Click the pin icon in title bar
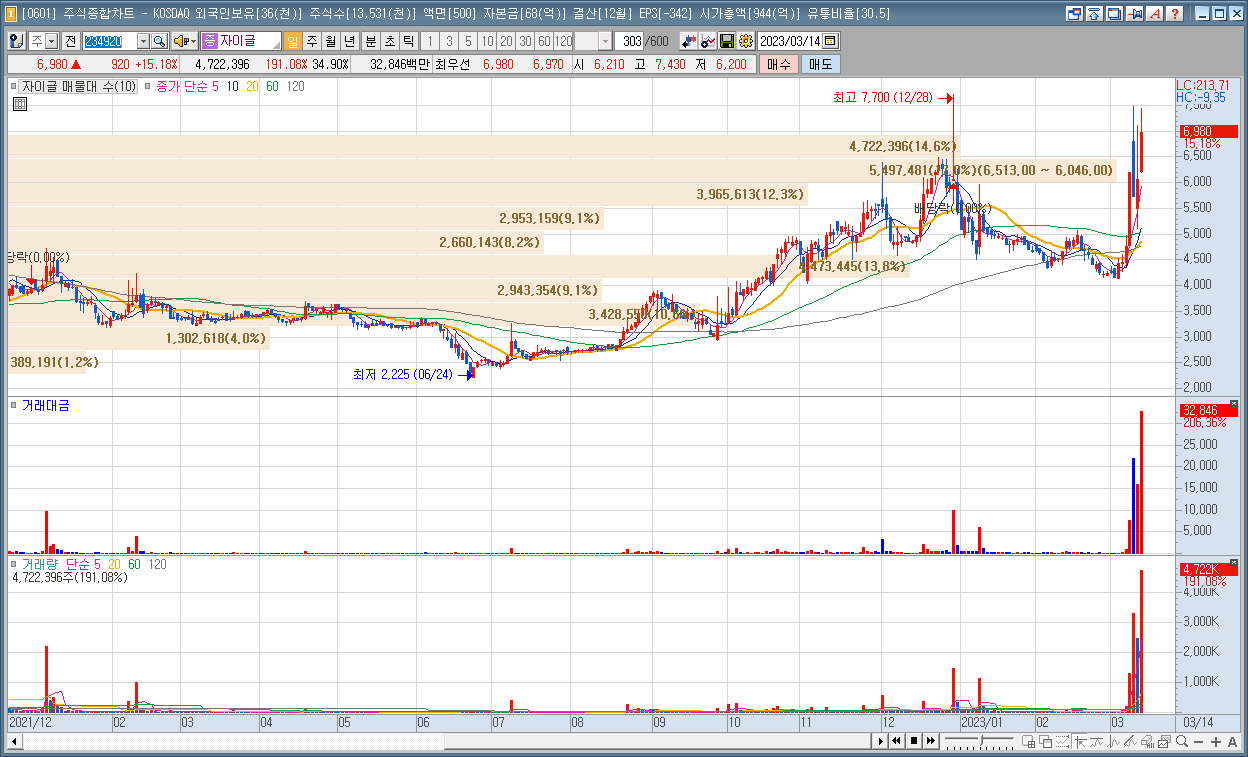Image resolution: width=1248 pixels, height=757 pixels. (x=1134, y=14)
